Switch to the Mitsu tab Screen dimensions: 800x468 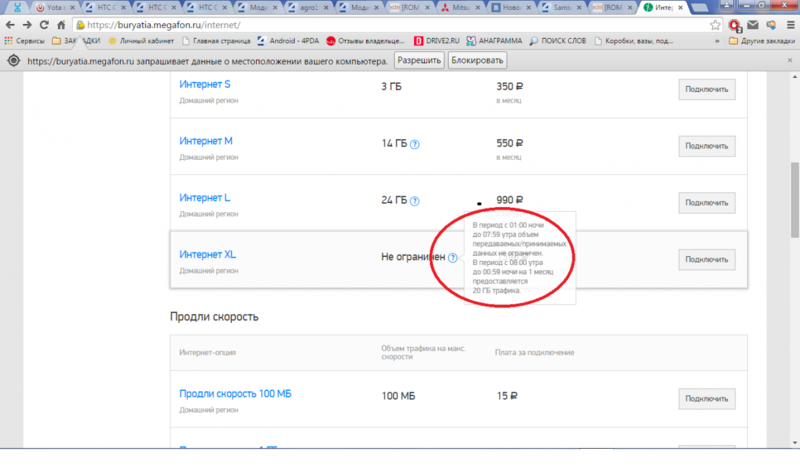coord(461,8)
